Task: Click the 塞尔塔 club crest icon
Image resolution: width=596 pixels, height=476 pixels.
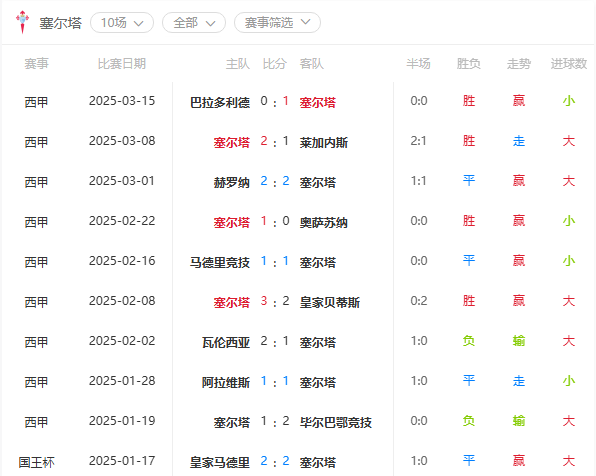Action: coord(22,22)
